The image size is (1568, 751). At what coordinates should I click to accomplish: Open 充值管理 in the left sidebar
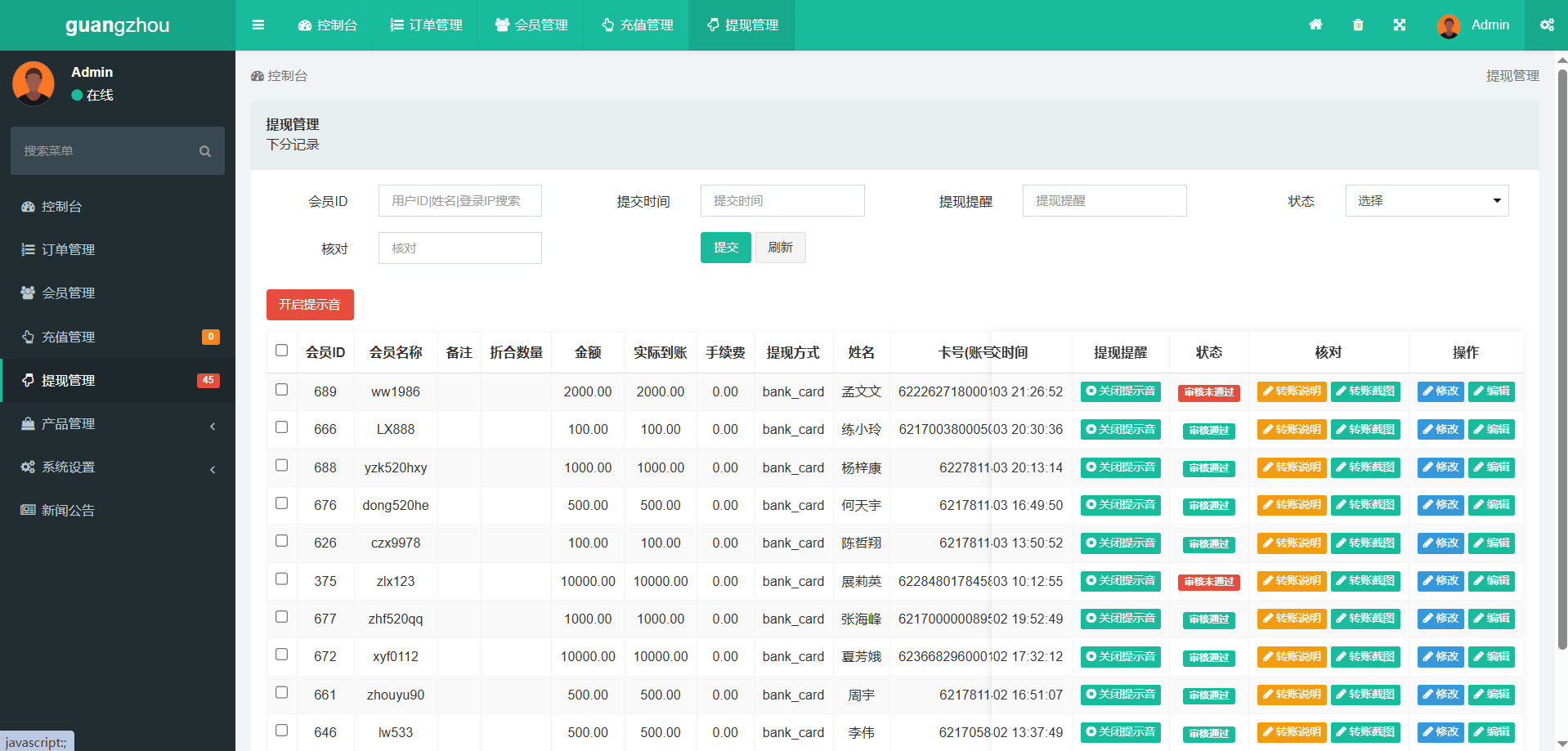[118, 337]
